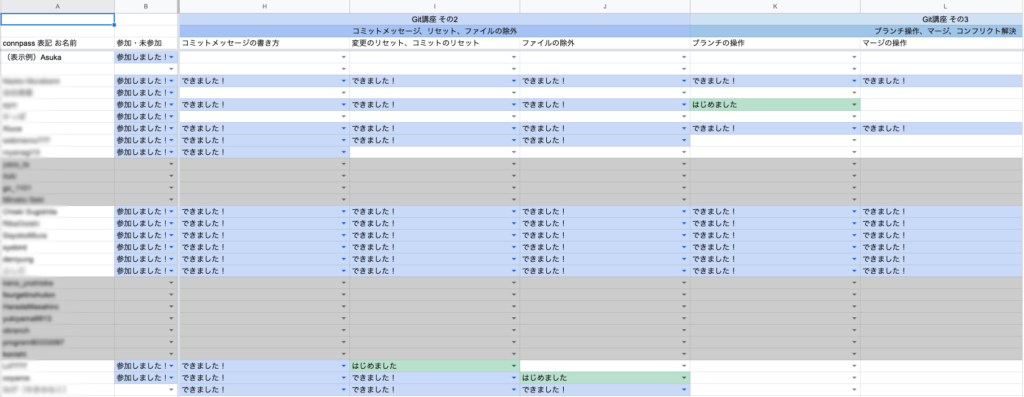Open the empty コミットメッセージの書き方 dropdown in Asuka row
The height and width of the screenshot is (397, 1024).
pyautogui.click(x=343, y=57)
